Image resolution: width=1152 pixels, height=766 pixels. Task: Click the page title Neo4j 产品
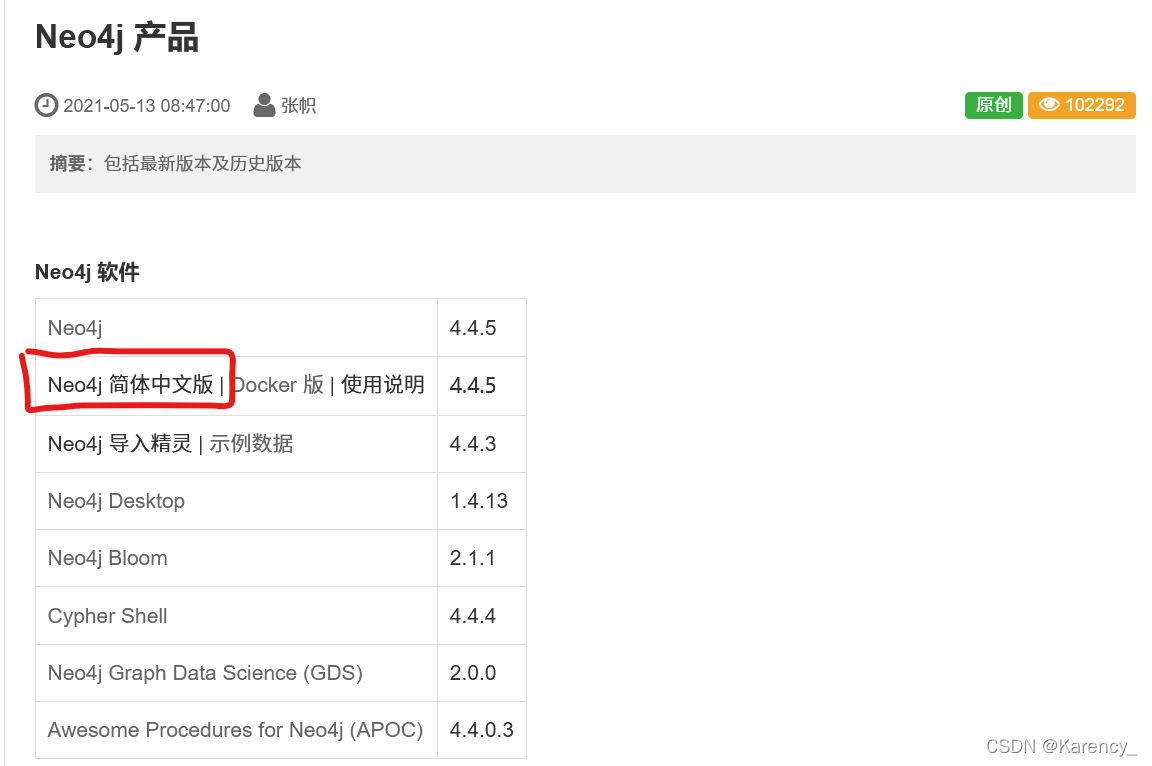pyautogui.click(x=117, y=37)
